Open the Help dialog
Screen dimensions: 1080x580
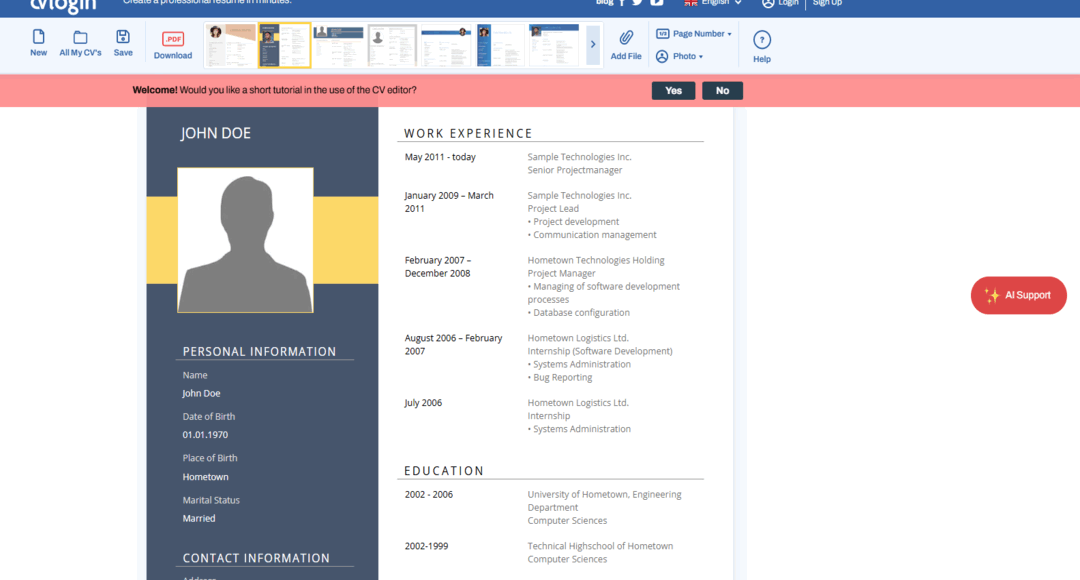tap(761, 44)
